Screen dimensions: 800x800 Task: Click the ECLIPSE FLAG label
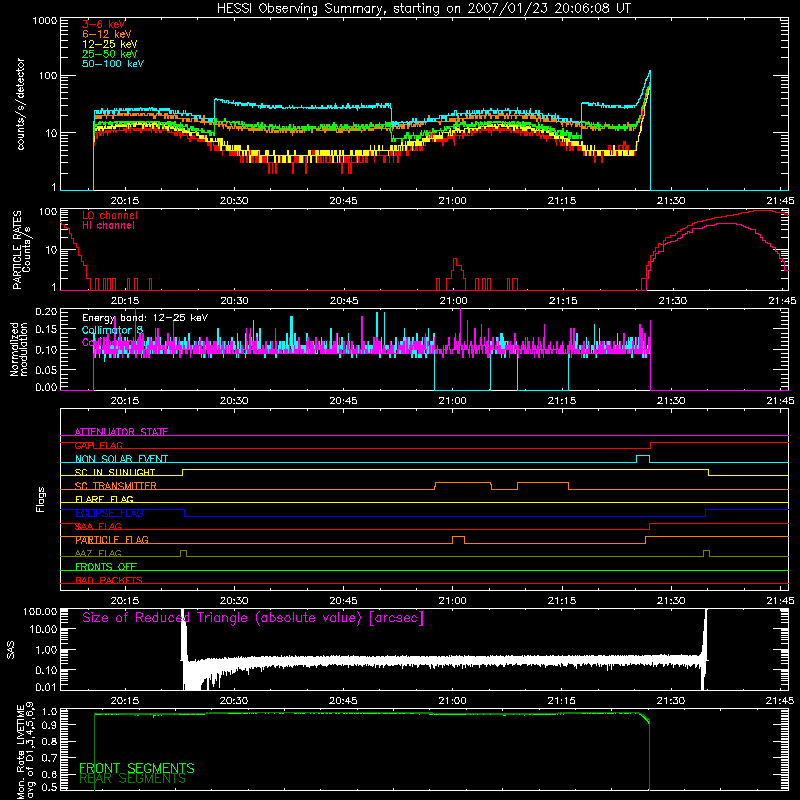coord(109,513)
